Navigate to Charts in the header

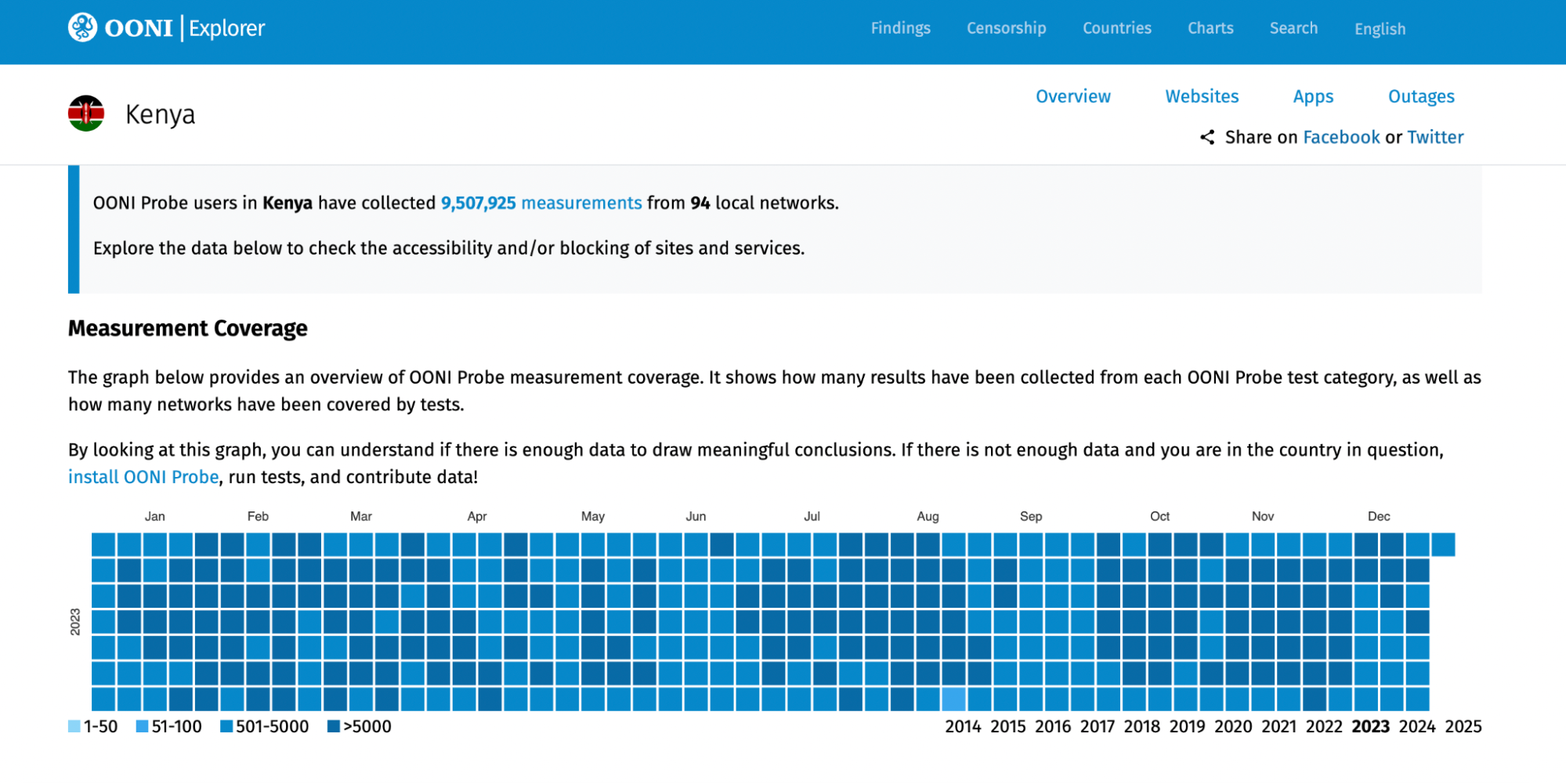1210,28
